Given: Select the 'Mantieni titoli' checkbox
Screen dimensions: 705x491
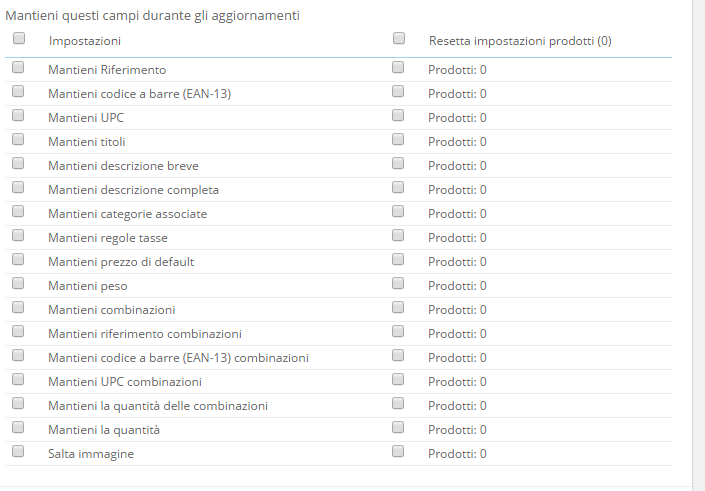Looking at the screenshot, I should pos(18,140).
